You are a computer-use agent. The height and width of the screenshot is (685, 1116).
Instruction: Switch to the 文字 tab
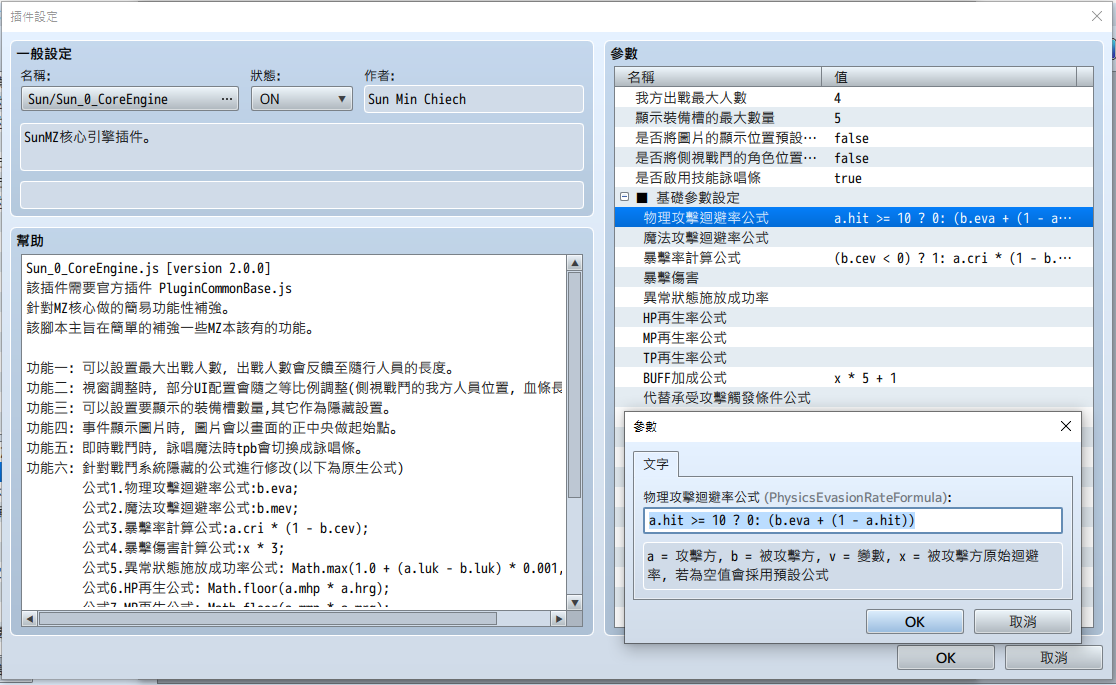[x=656, y=464]
